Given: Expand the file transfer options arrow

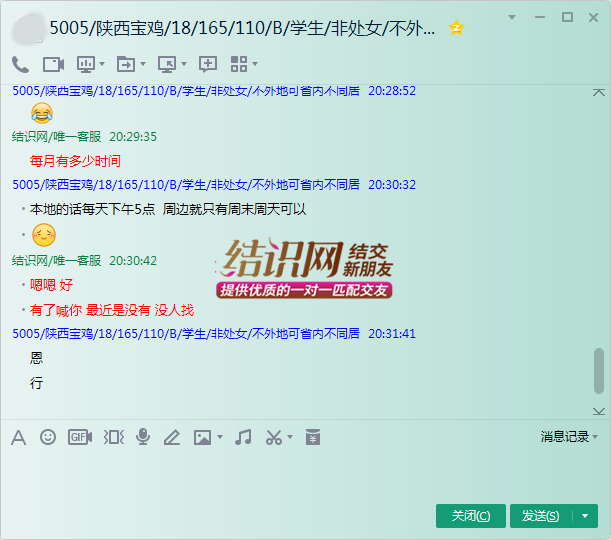Looking at the screenshot, I should (143, 64).
